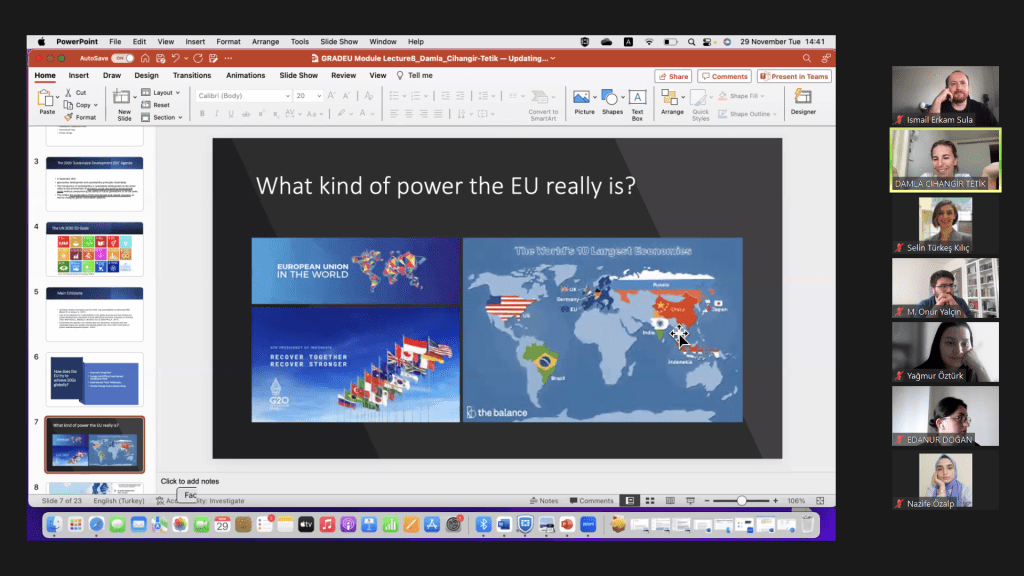1024x576 pixels.
Task: Click the Home icon in title bar
Action: point(145,59)
